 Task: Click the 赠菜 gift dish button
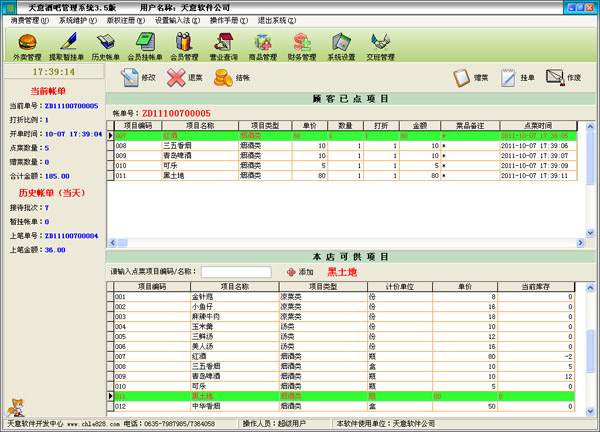(470, 77)
